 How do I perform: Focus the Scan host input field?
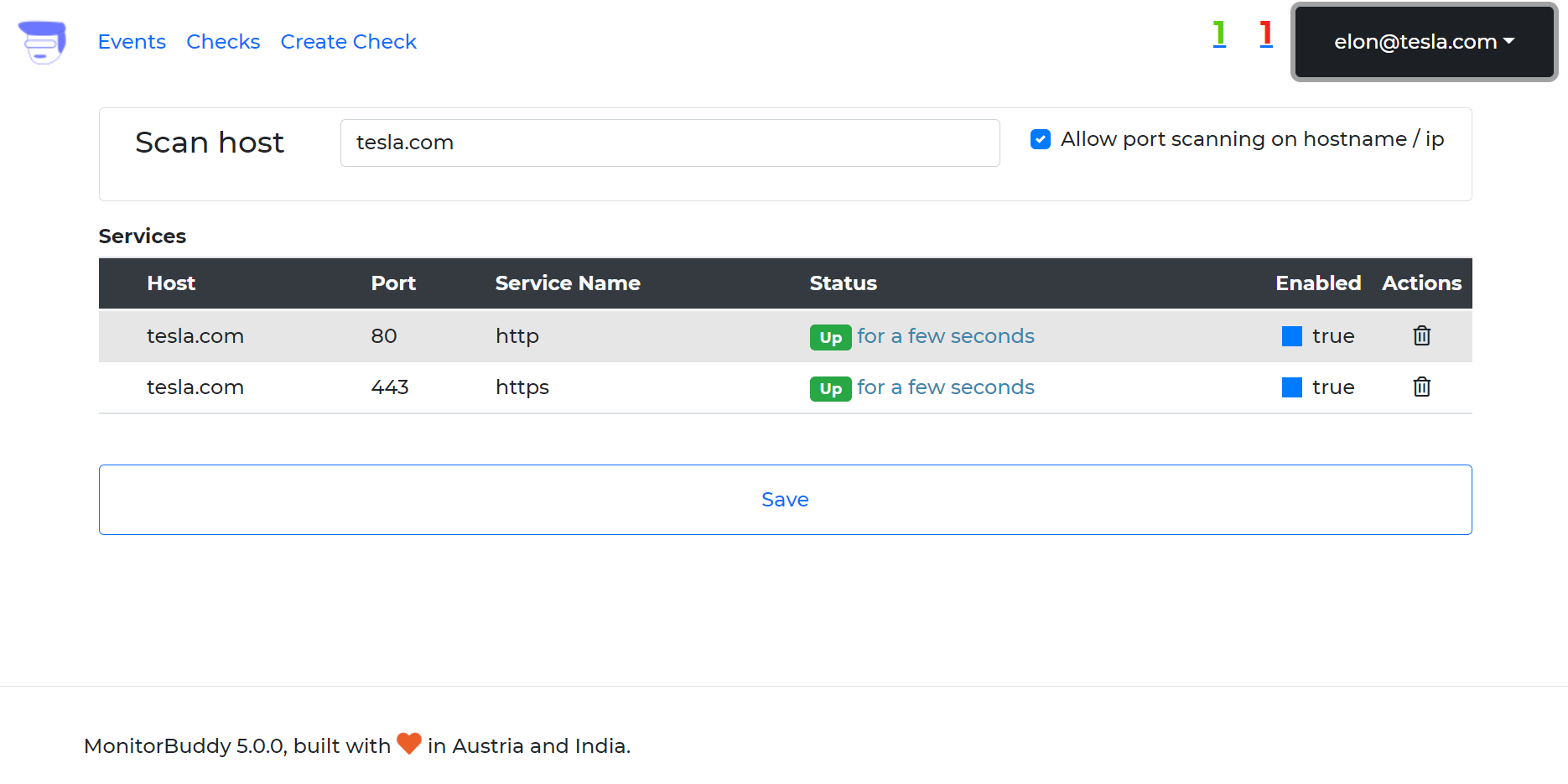[669, 143]
